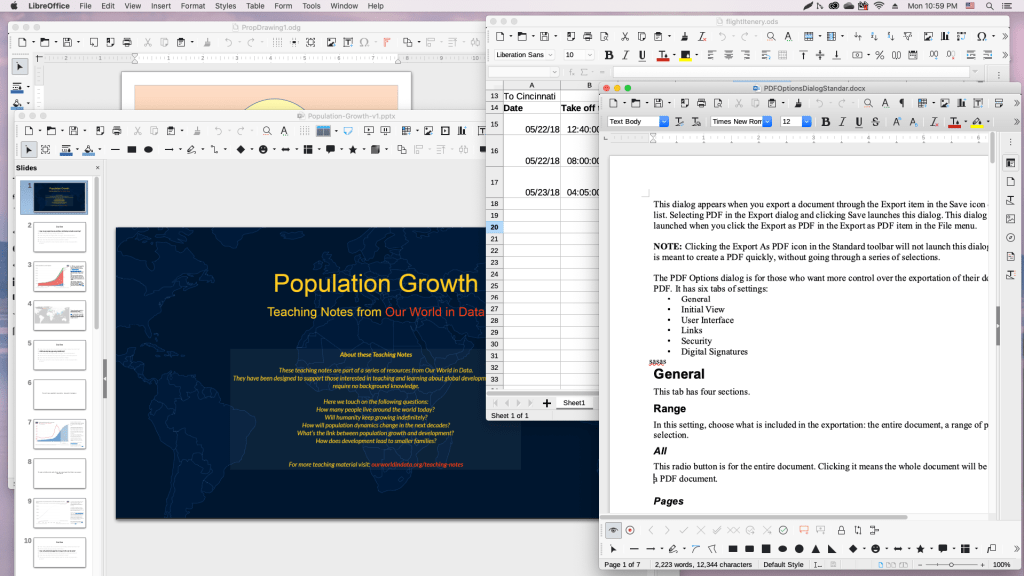The height and width of the screenshot is (576, 1024).
Task: Toggle Record Changes button in Writer
Action: click(630, 530)
